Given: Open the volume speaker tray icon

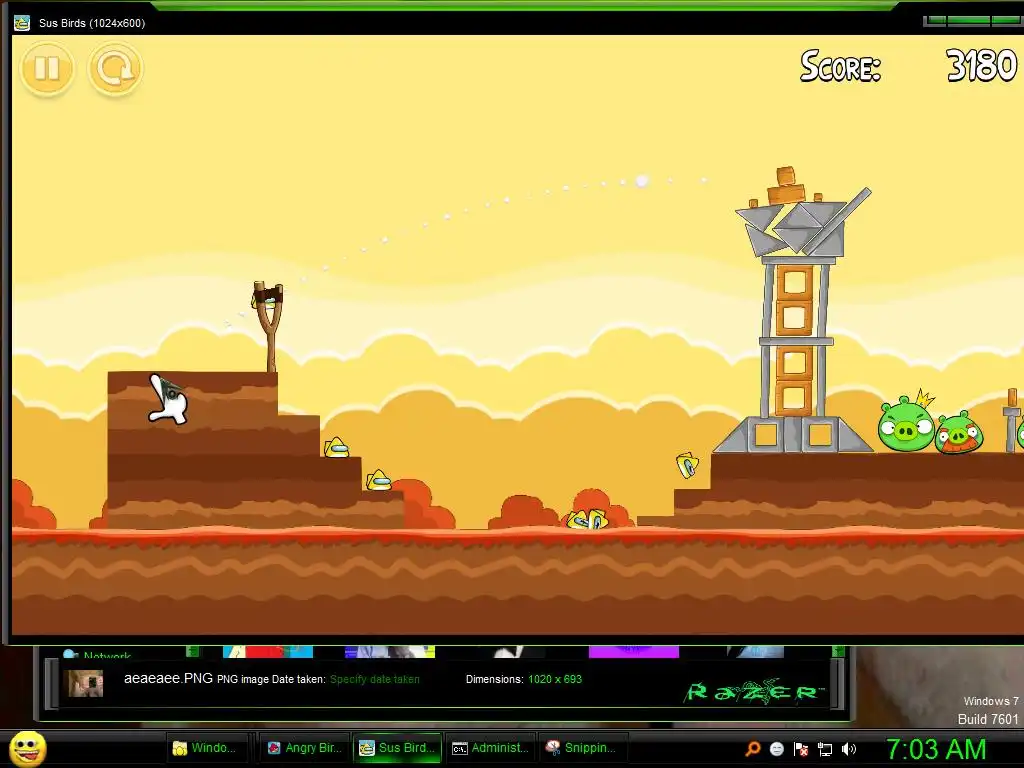Looking at the screenshot, I should pos(848,749).
